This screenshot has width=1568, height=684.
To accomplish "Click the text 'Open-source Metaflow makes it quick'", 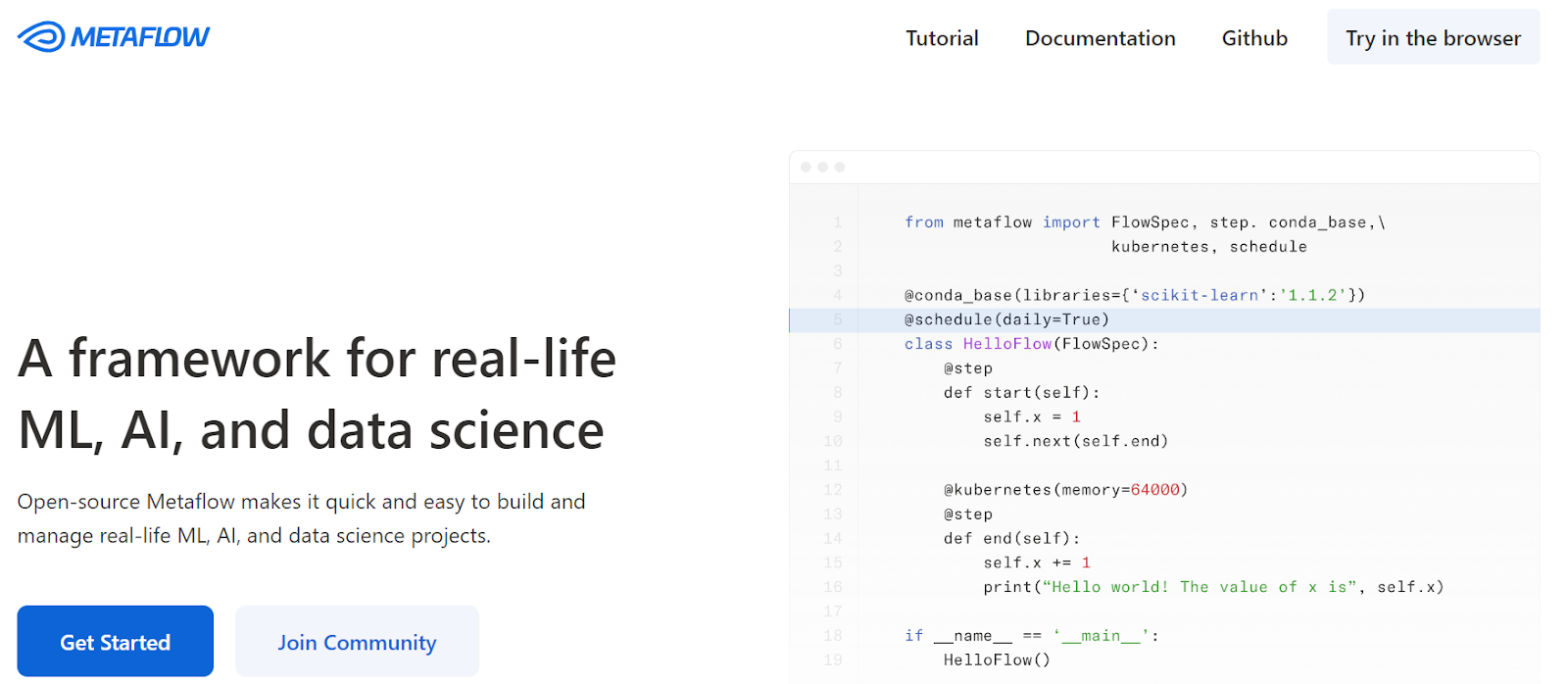I will click(x=198, y=502).
